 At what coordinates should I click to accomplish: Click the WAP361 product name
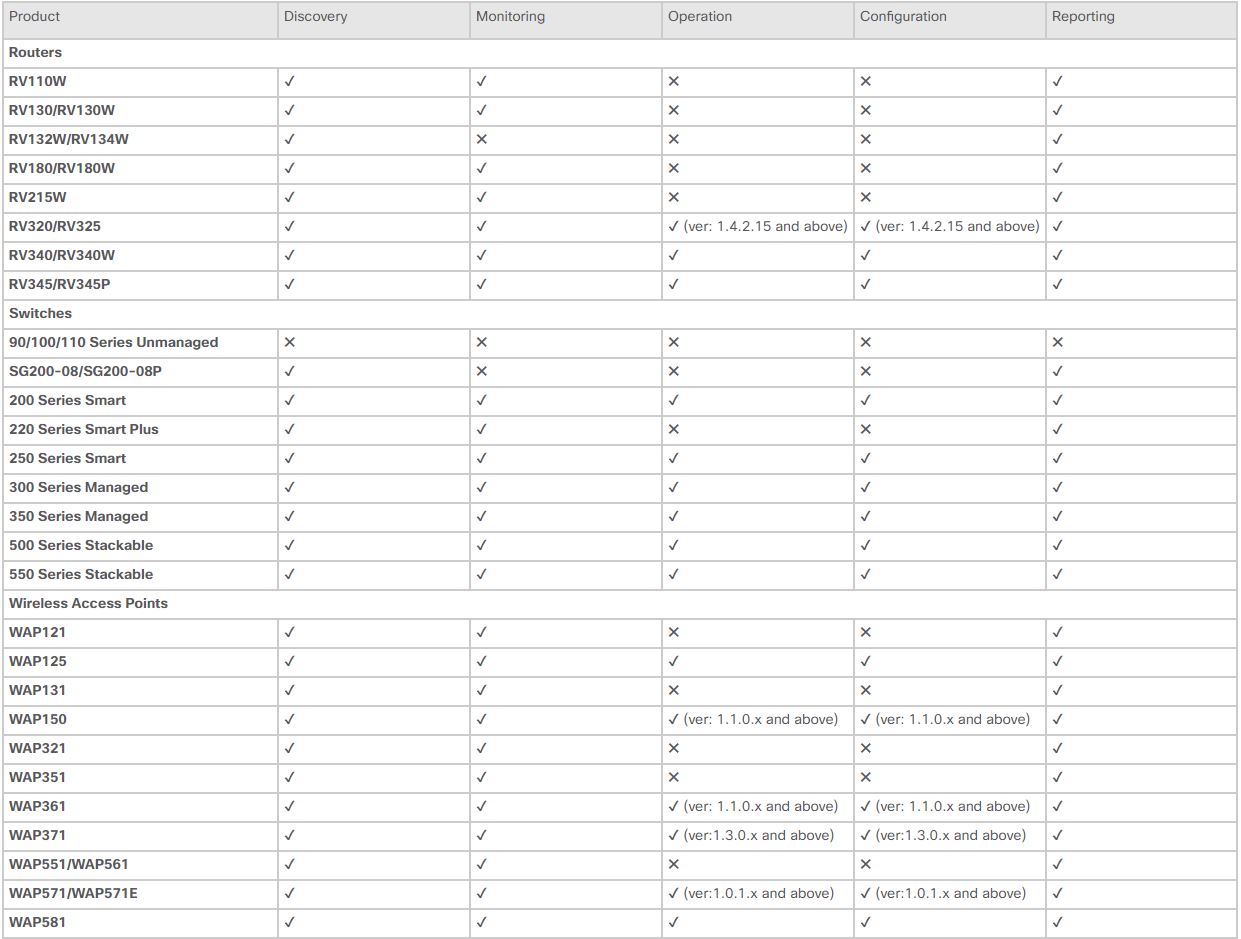(x=37, y=806)
